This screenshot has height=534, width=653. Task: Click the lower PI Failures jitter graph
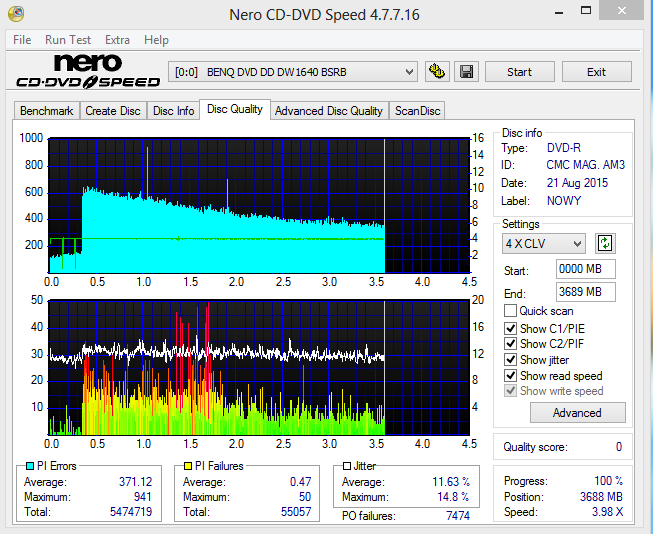(259, 367)
